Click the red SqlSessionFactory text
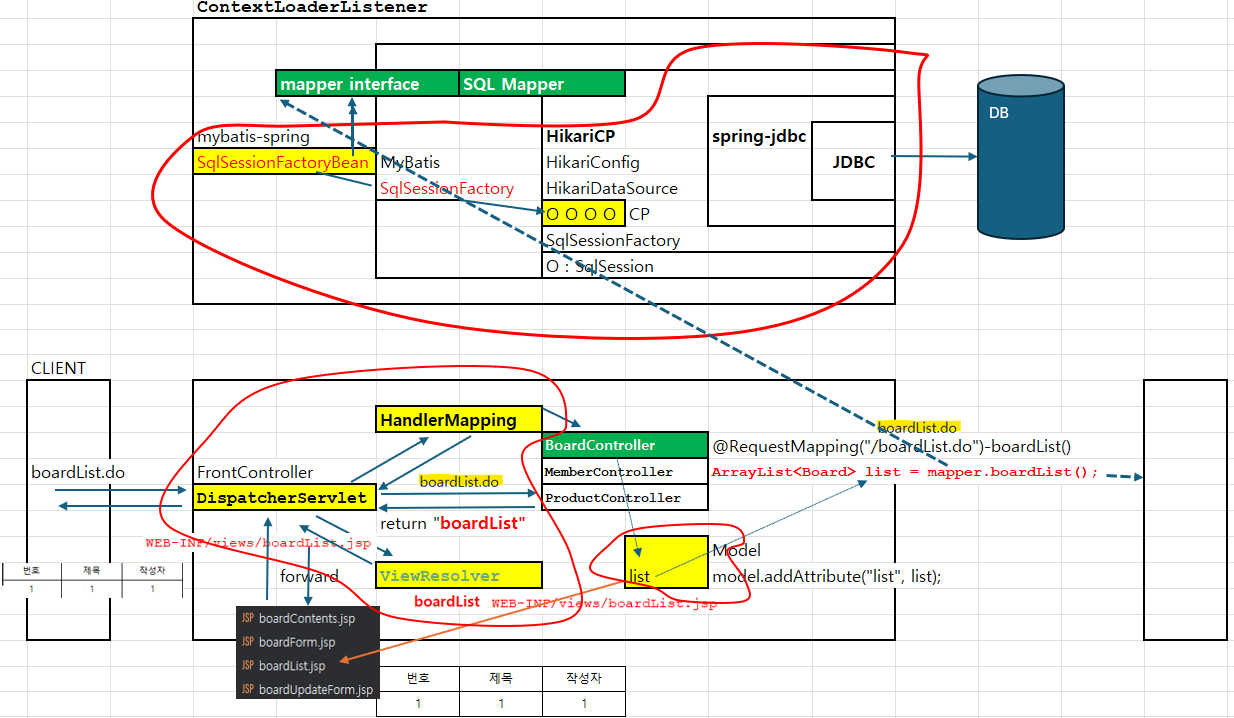Viewport: 1234px width, 718px height. pyautogui.click(x=447, y=188)
